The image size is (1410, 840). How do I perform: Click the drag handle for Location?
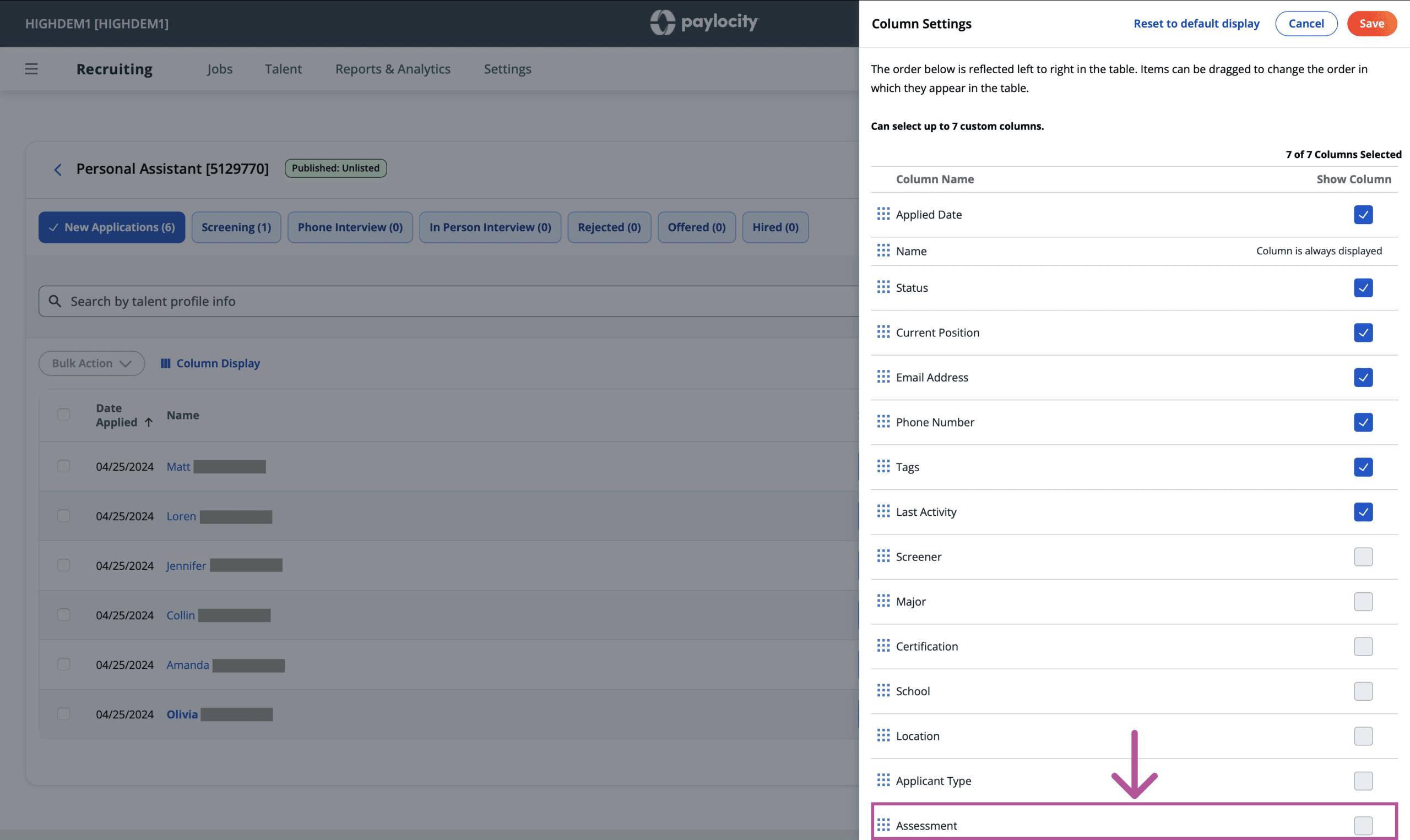point(883,735)
